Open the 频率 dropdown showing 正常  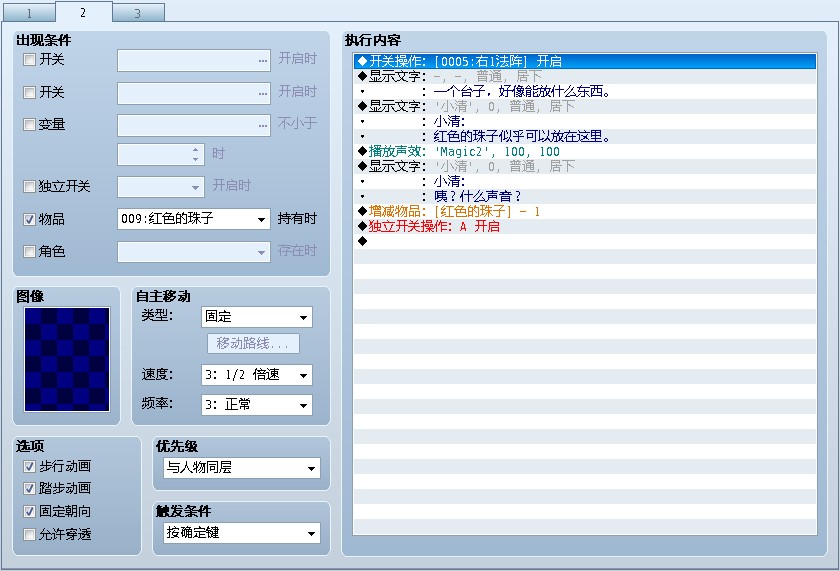pos(257,404)
